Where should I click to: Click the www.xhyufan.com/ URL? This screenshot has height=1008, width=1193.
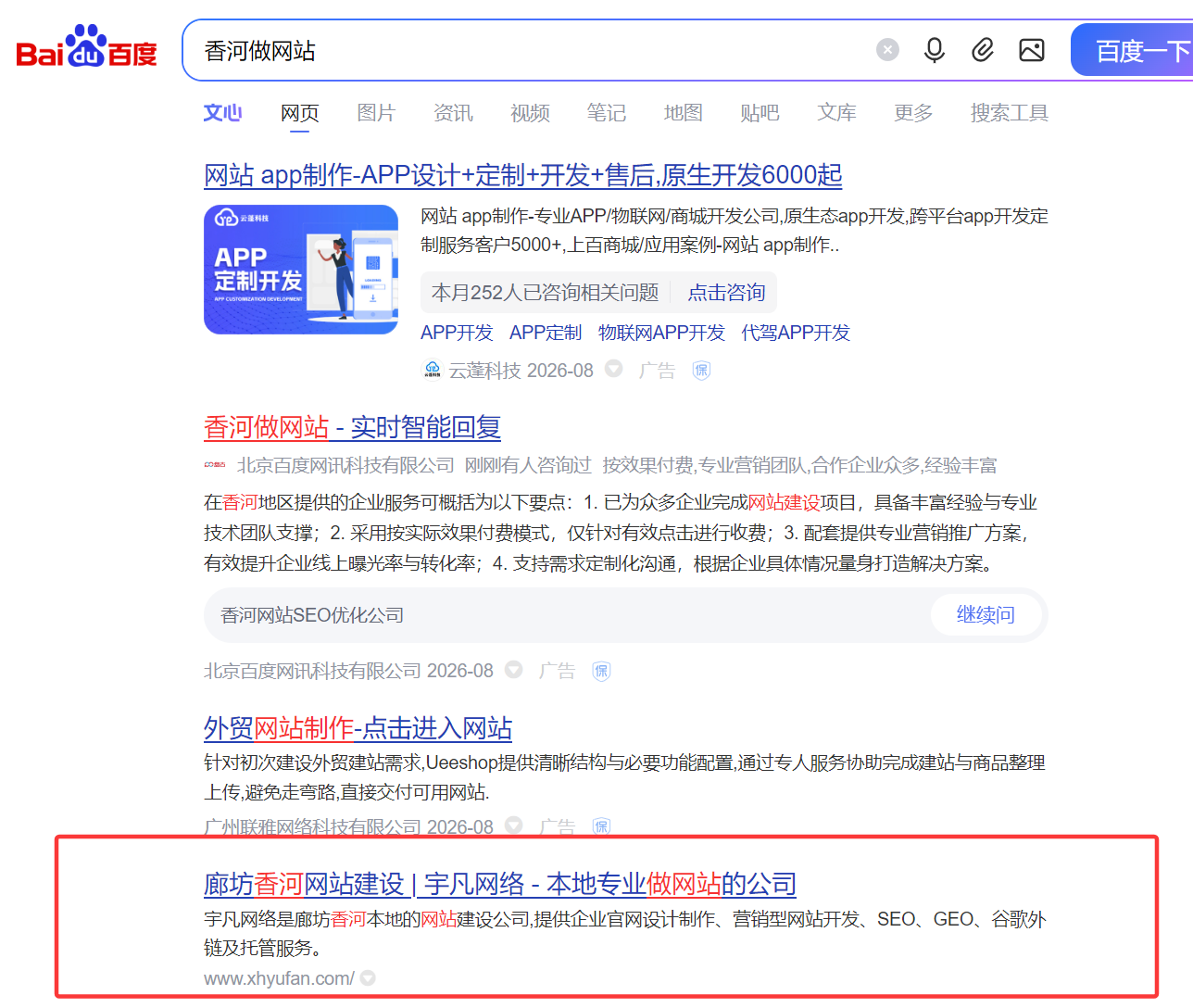point(279,978)
